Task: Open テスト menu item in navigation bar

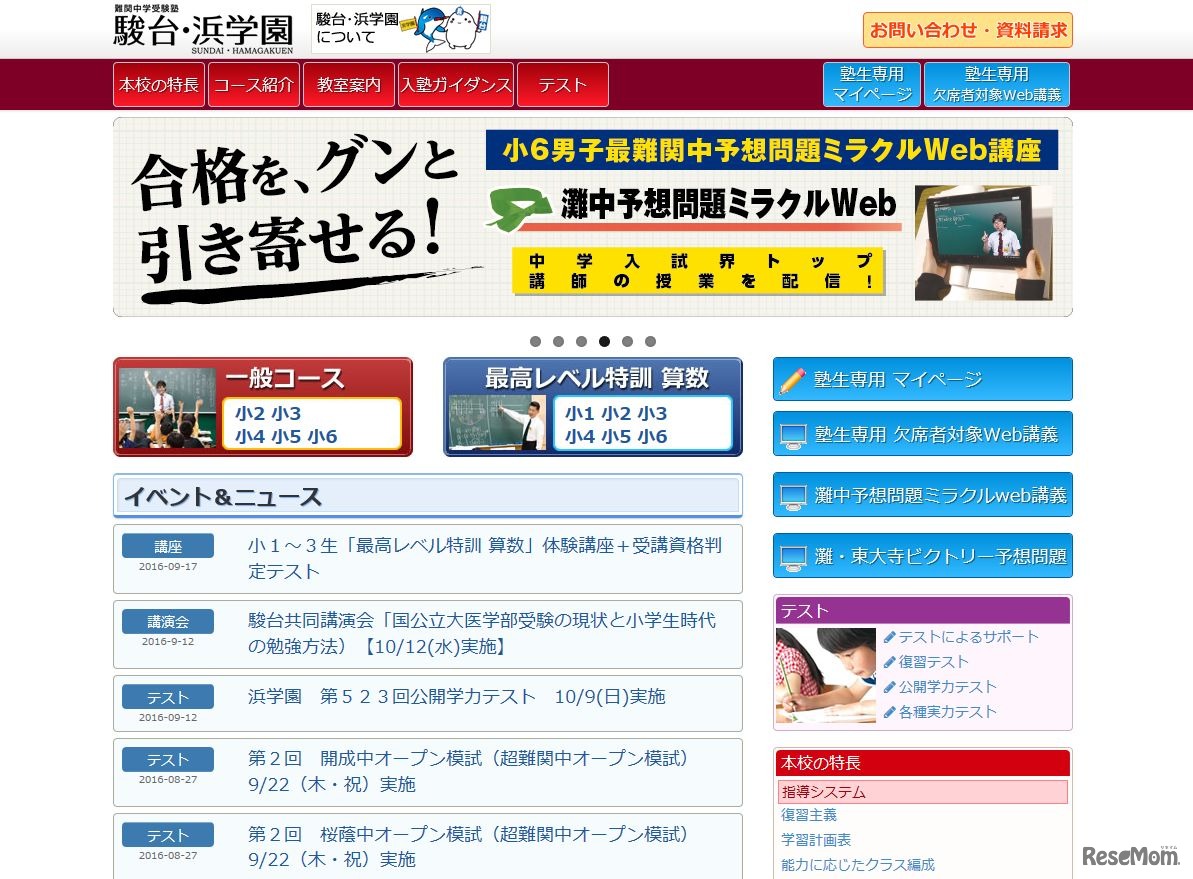Action: click(x=563, y=84)
